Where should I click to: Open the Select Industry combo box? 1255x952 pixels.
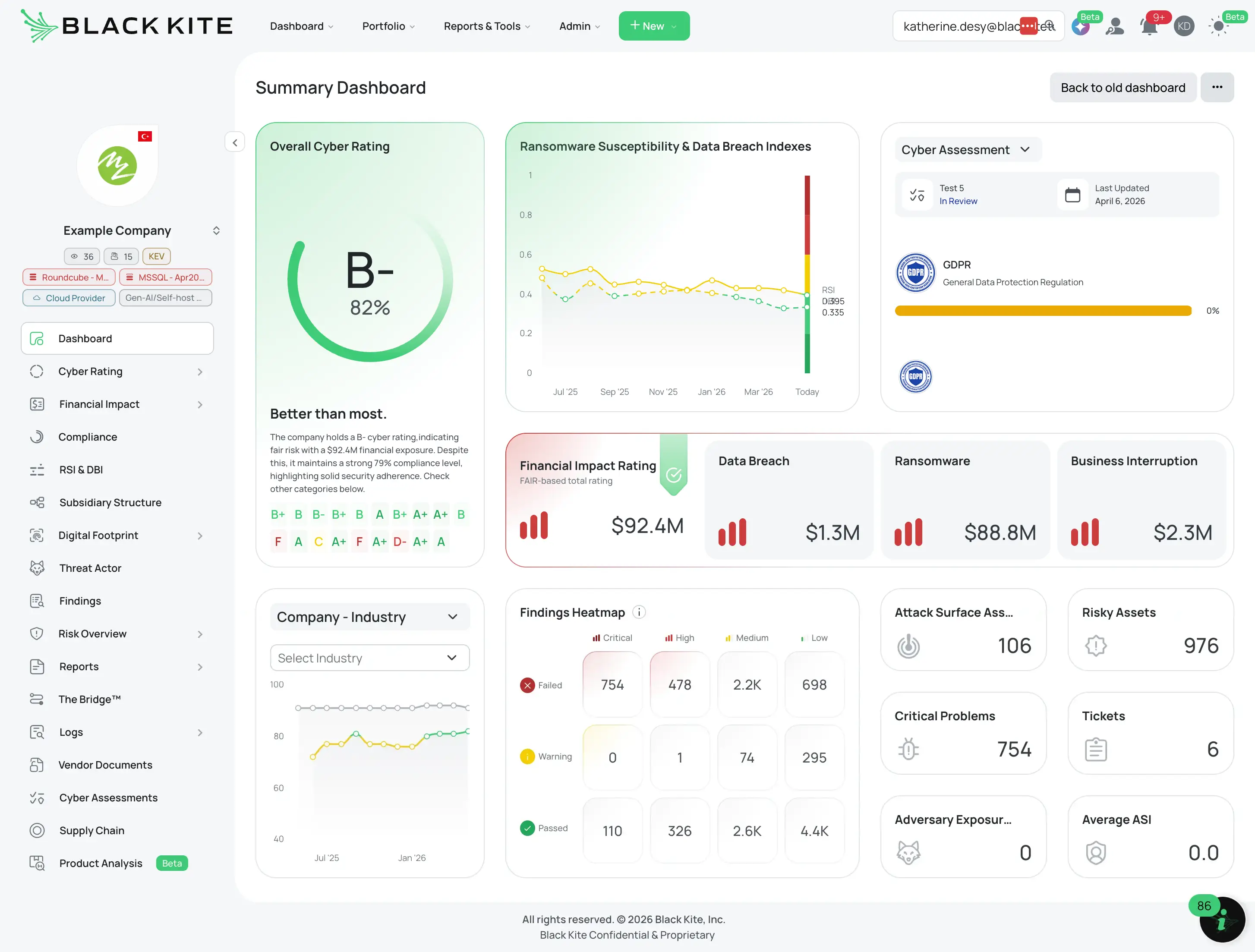370,658
